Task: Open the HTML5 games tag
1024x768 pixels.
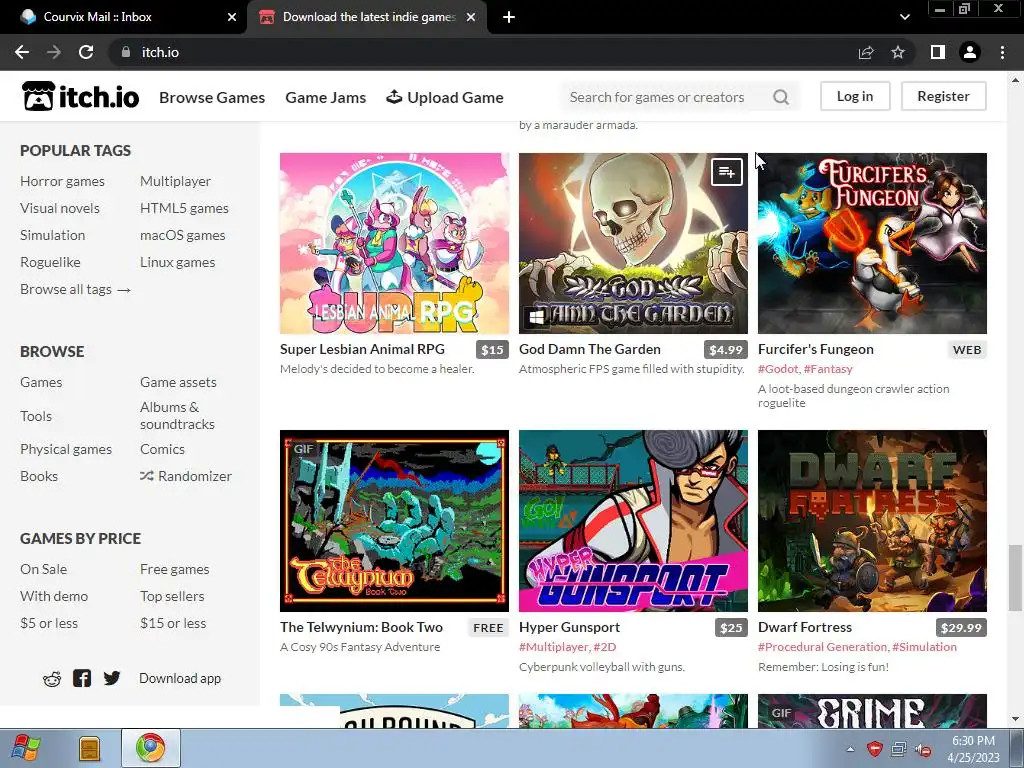Action: tap(184, 208)
